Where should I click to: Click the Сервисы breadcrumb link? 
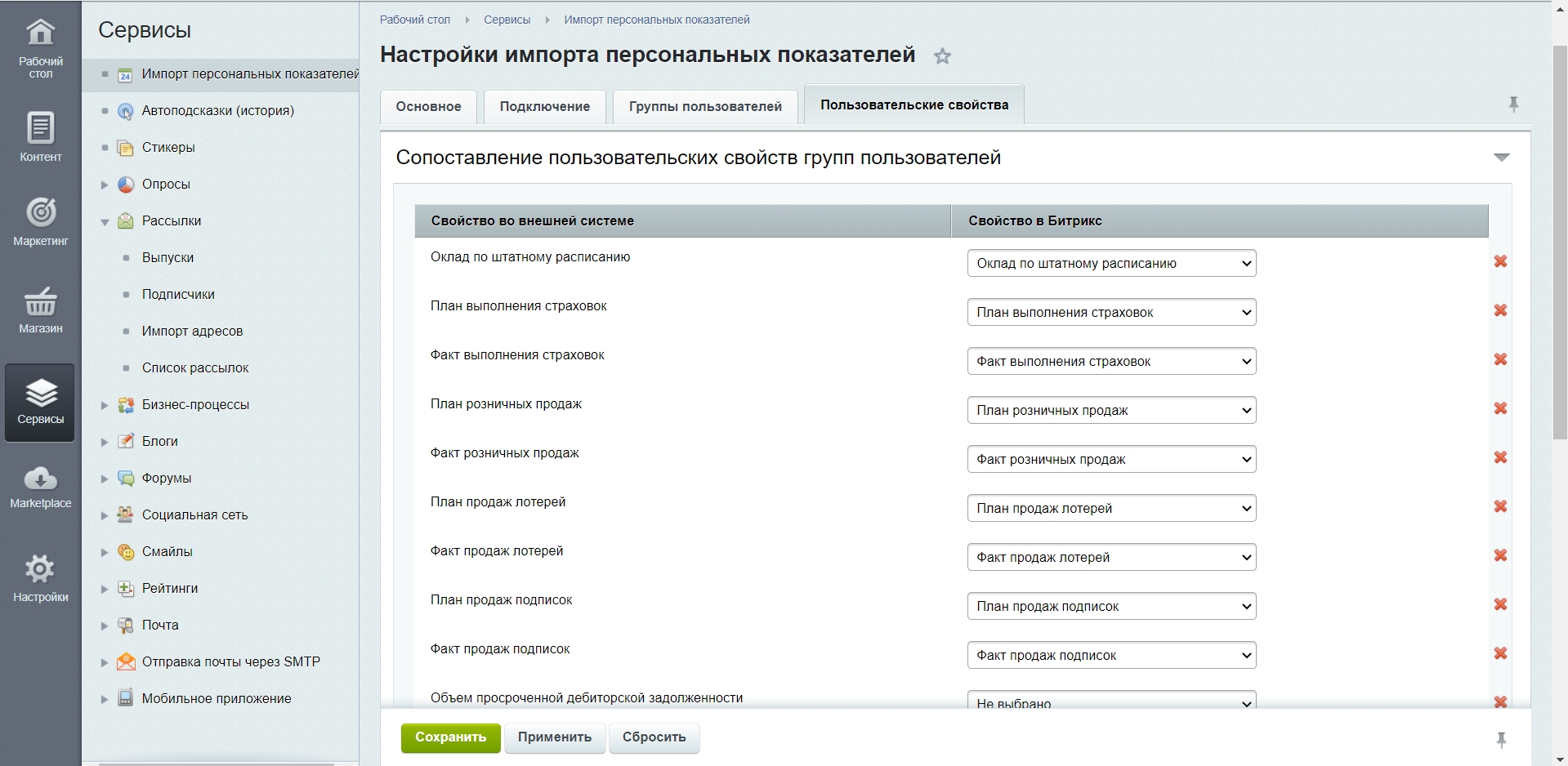coord(507,20)
